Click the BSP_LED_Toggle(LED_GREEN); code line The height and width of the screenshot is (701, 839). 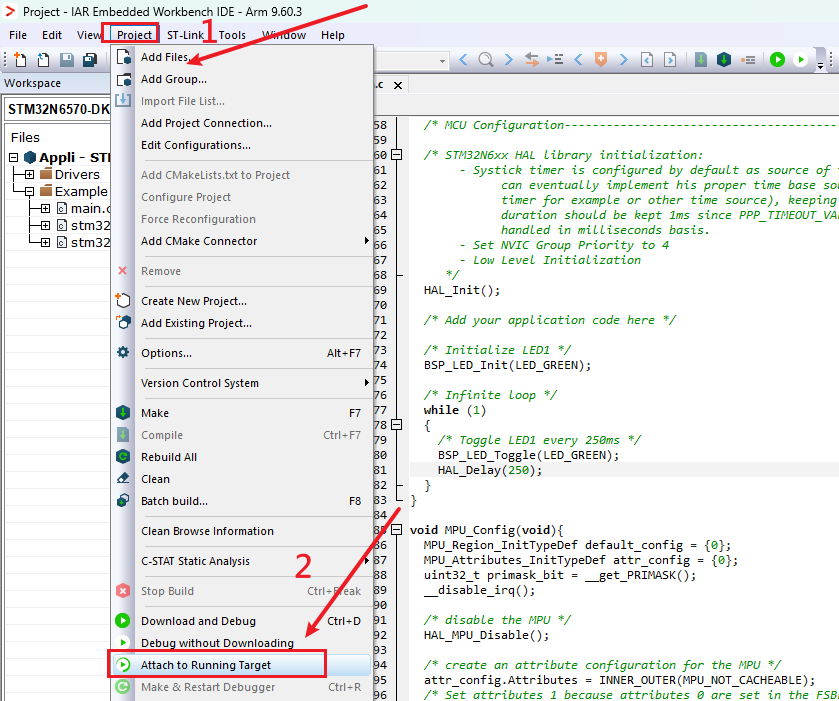coord(528,455)
